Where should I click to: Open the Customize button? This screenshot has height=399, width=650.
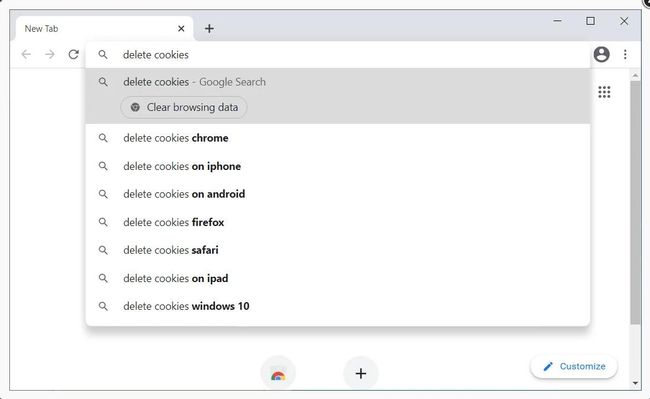point(574,366)
